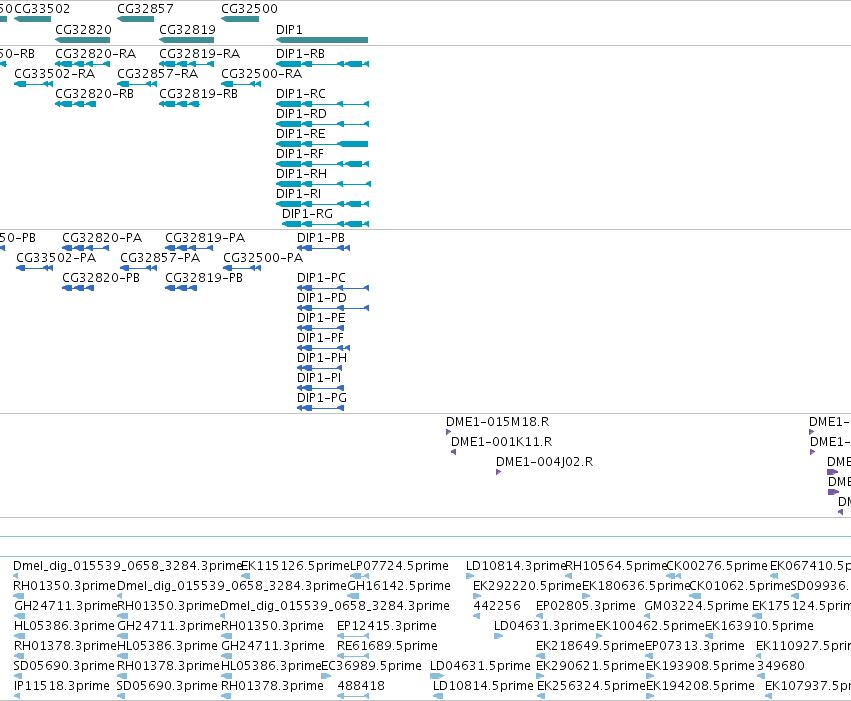The image size is (851, 701).
Task: Open the DIP1-PC protein feature
Action: [333, 288]
